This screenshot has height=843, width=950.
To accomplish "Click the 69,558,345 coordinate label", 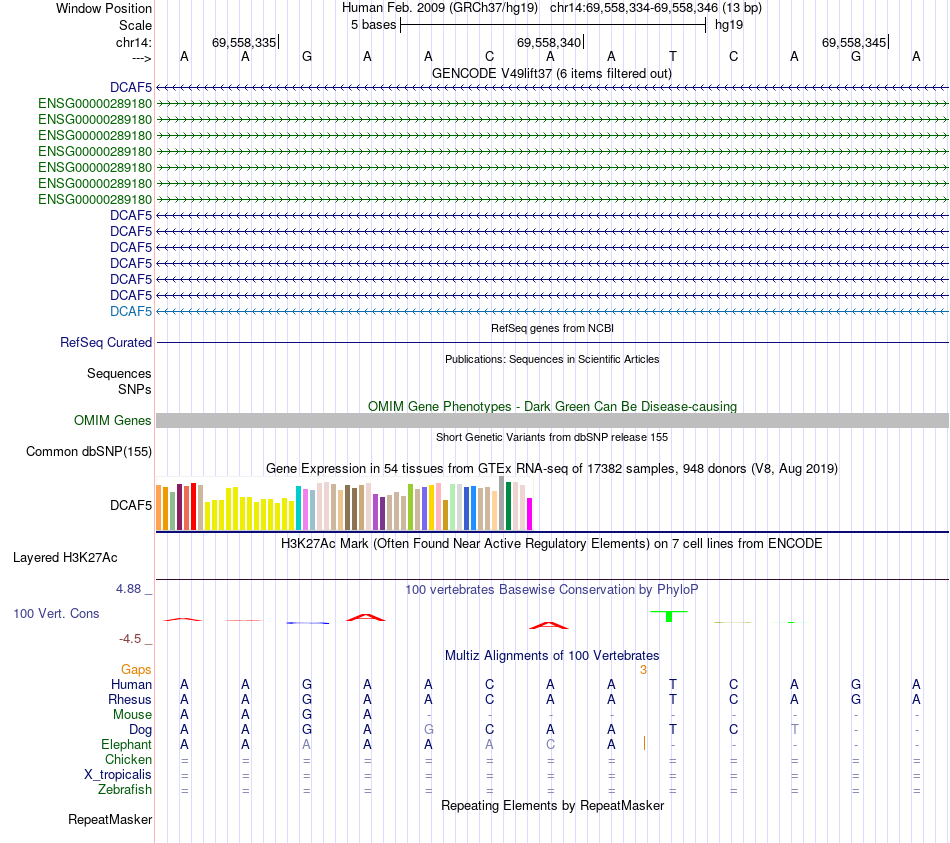I will [854, 42].
